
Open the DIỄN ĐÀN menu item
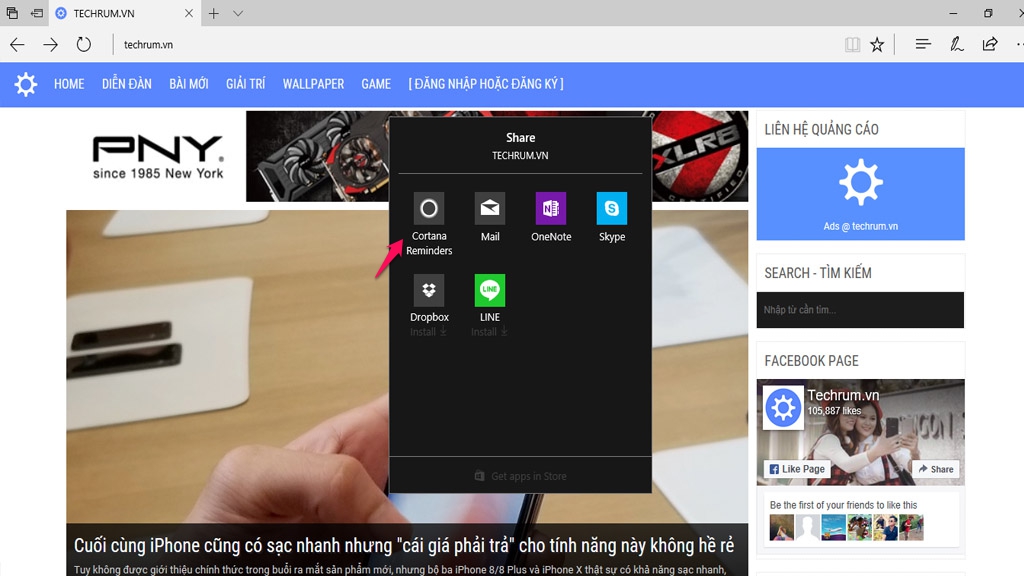(127, 84)
